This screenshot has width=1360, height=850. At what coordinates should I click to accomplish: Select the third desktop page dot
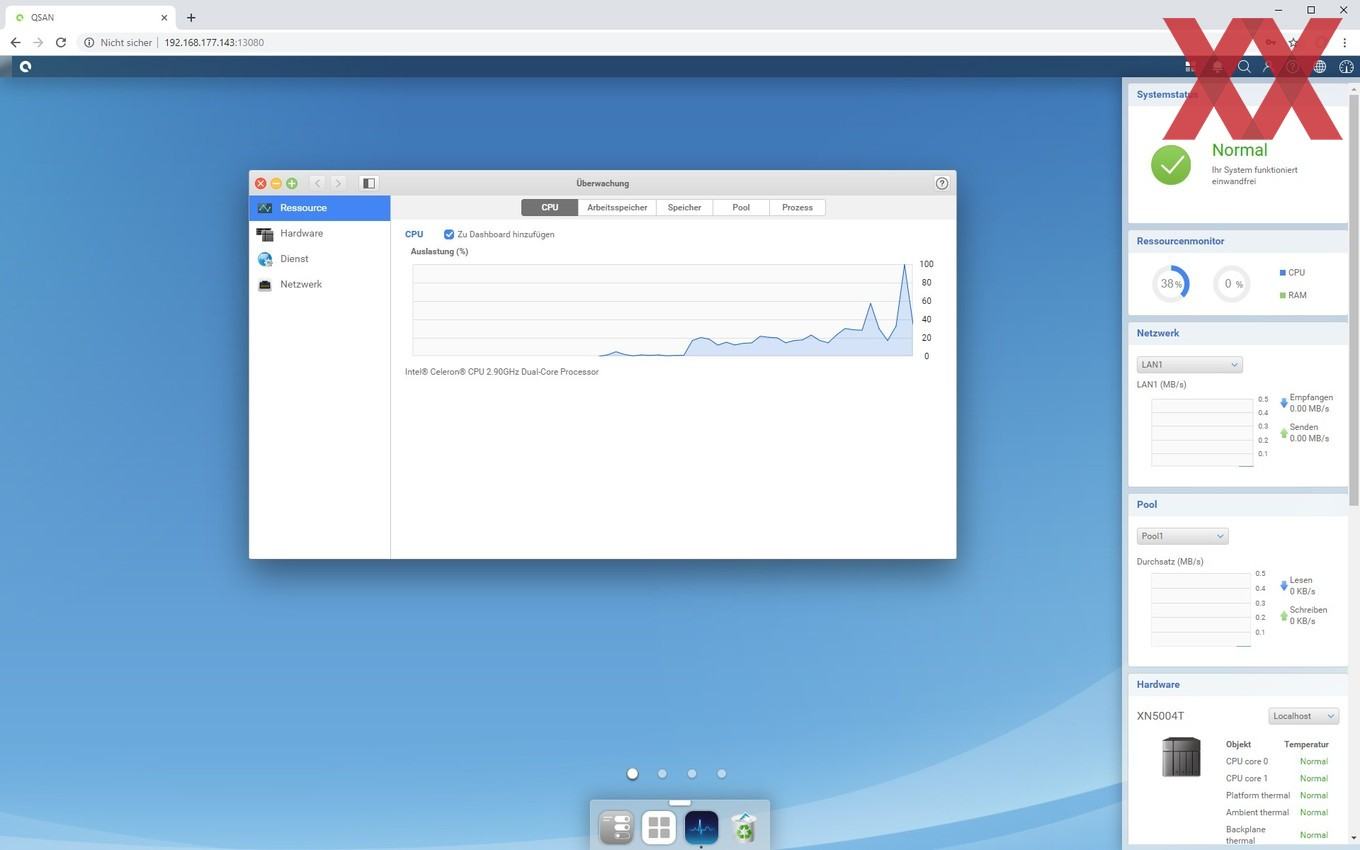point(692,773)
